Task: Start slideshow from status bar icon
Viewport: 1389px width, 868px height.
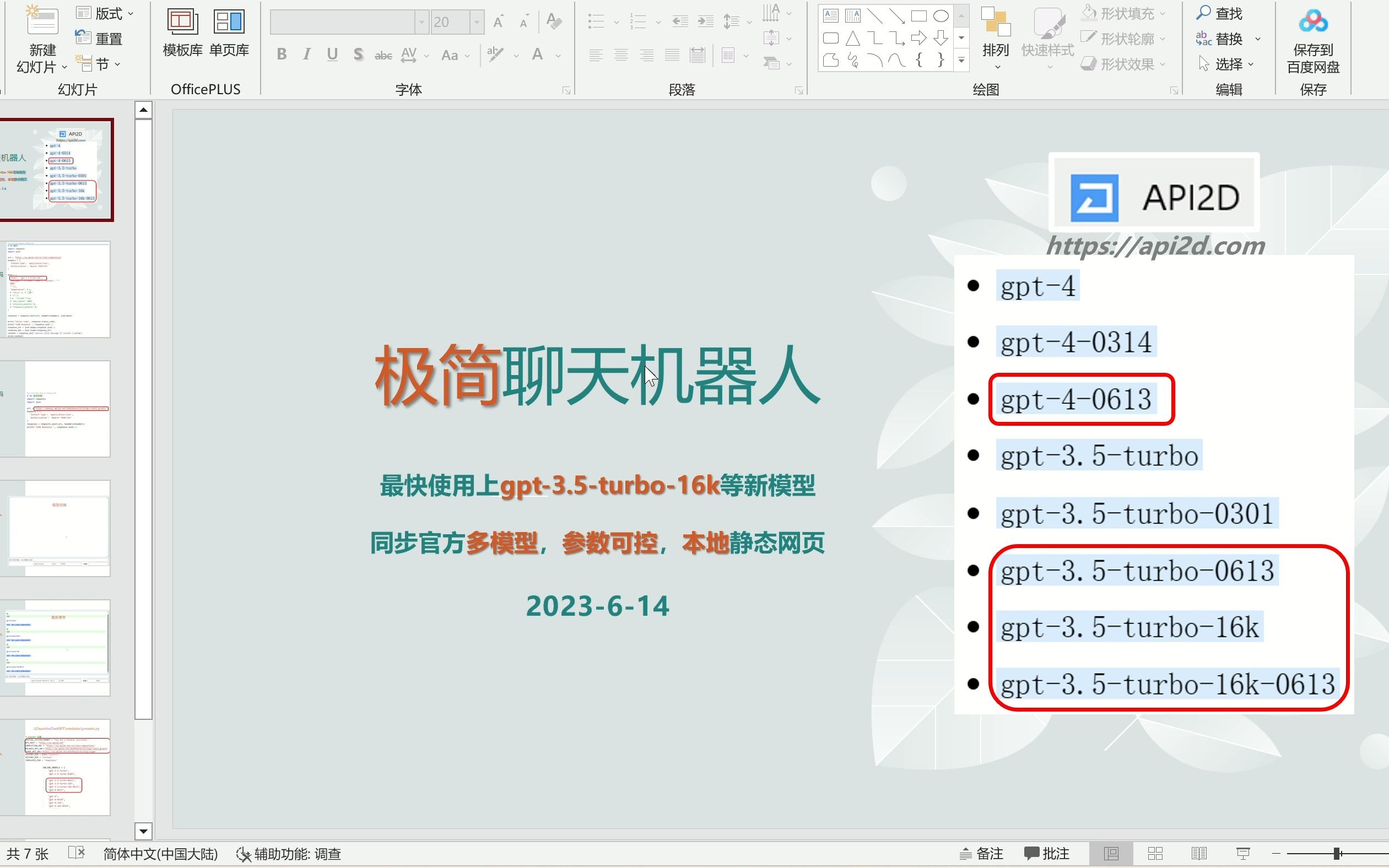Action: click(x=1243, y=854)
